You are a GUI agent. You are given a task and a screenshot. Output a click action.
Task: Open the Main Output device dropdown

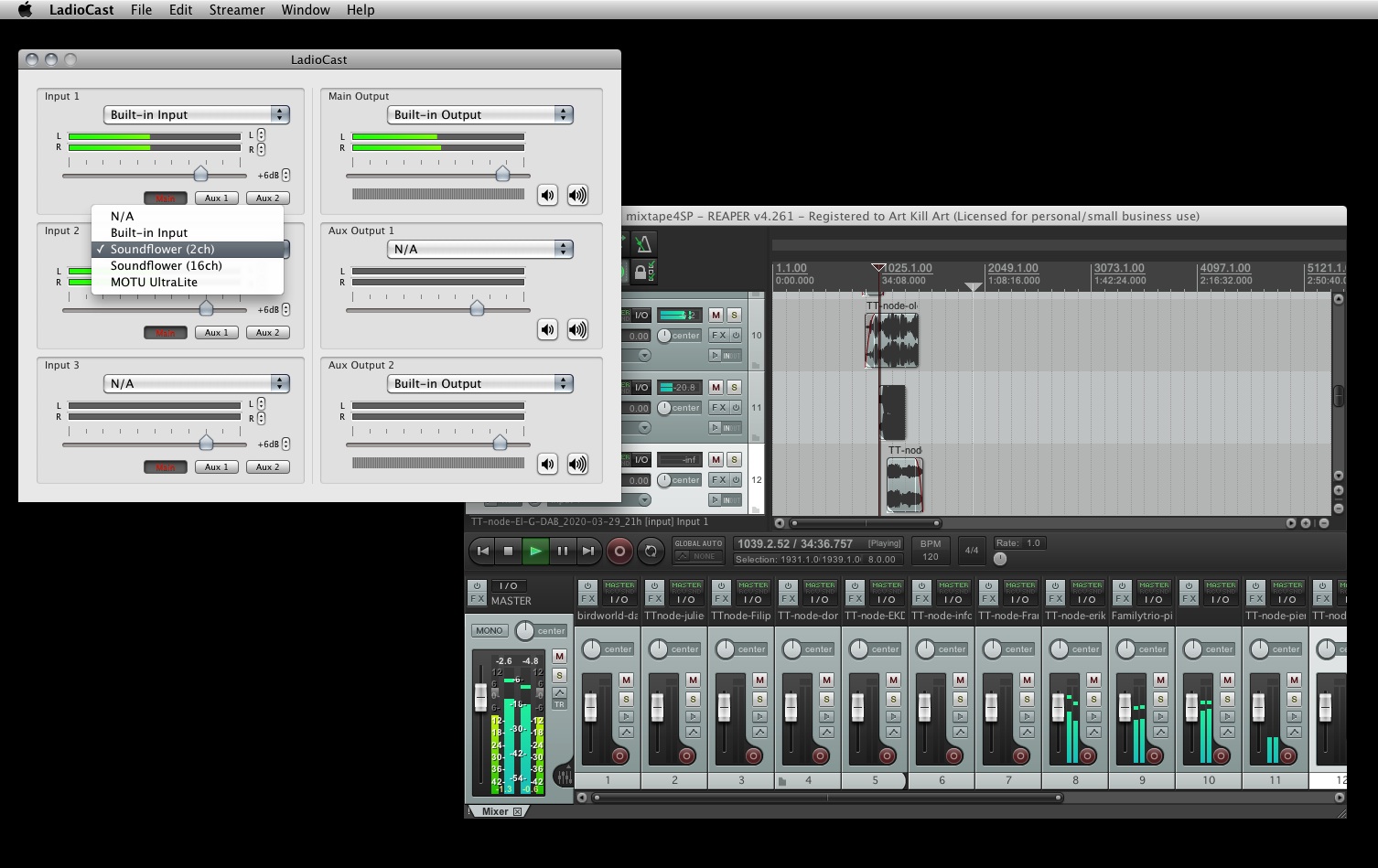(x=479, y=114)
